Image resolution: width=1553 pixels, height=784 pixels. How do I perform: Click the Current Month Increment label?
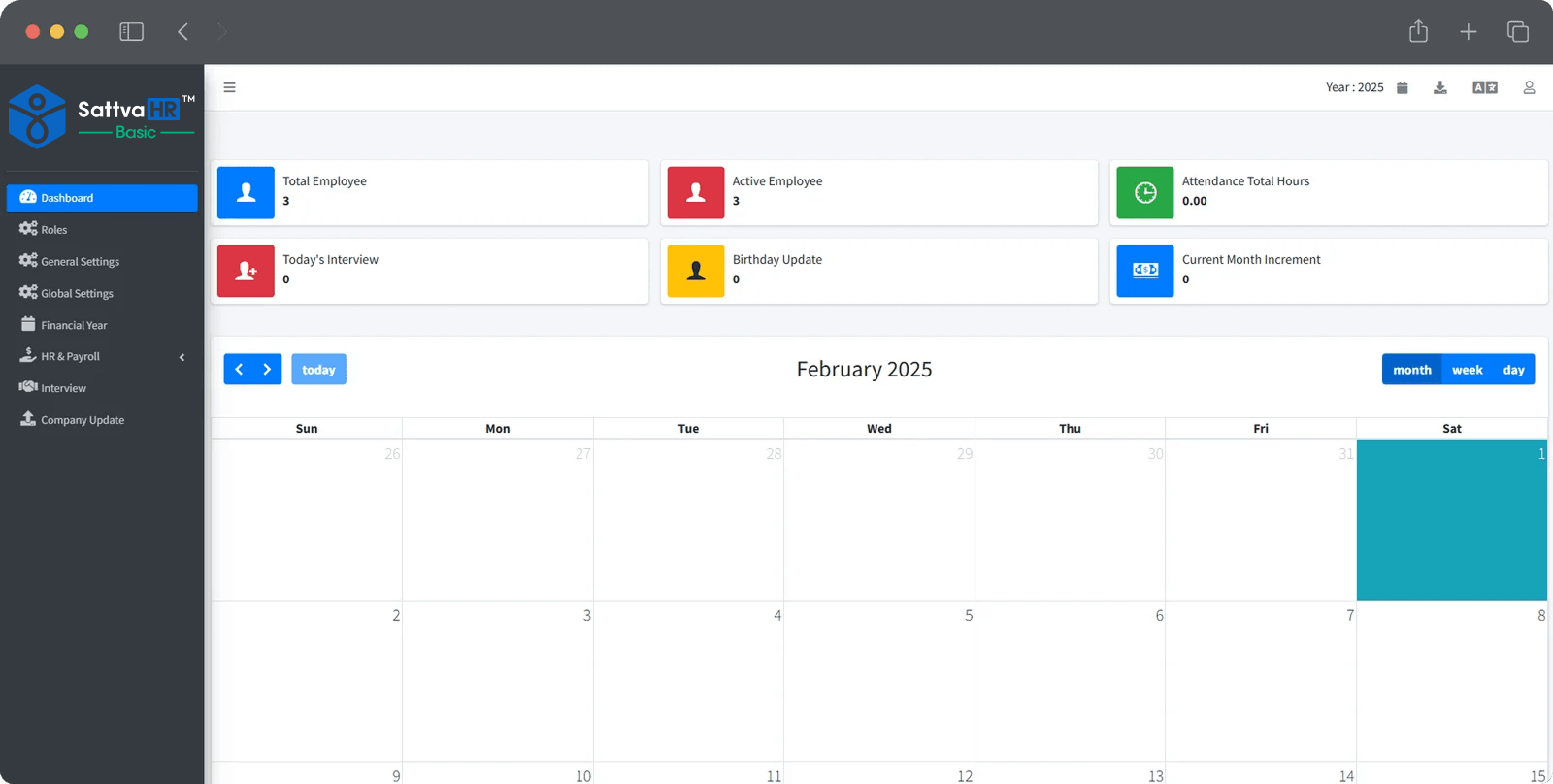click(1251, 260)
